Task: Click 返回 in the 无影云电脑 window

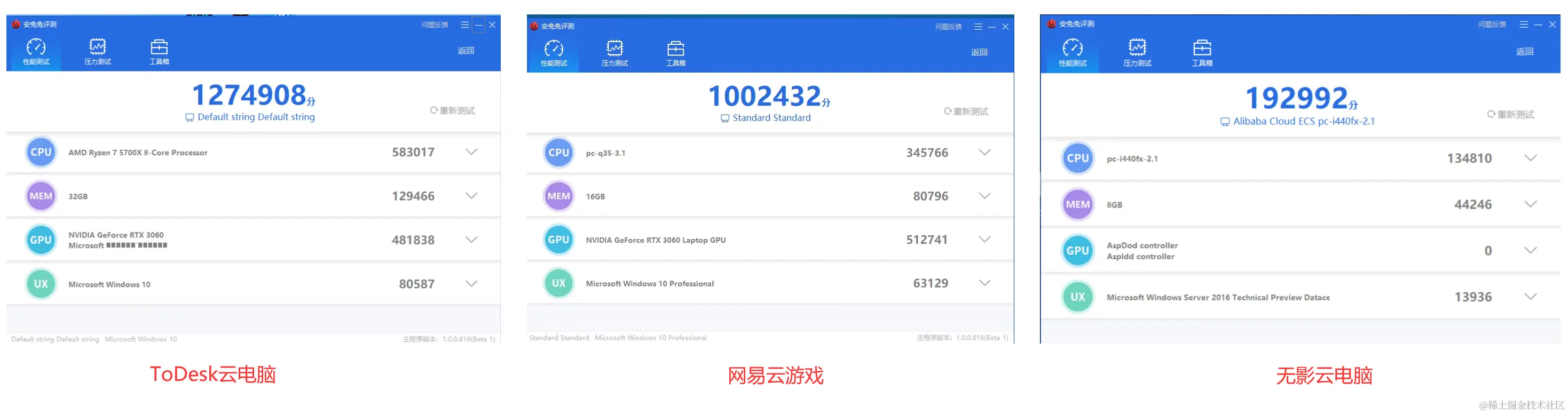Action: (x=1524, y=52)
